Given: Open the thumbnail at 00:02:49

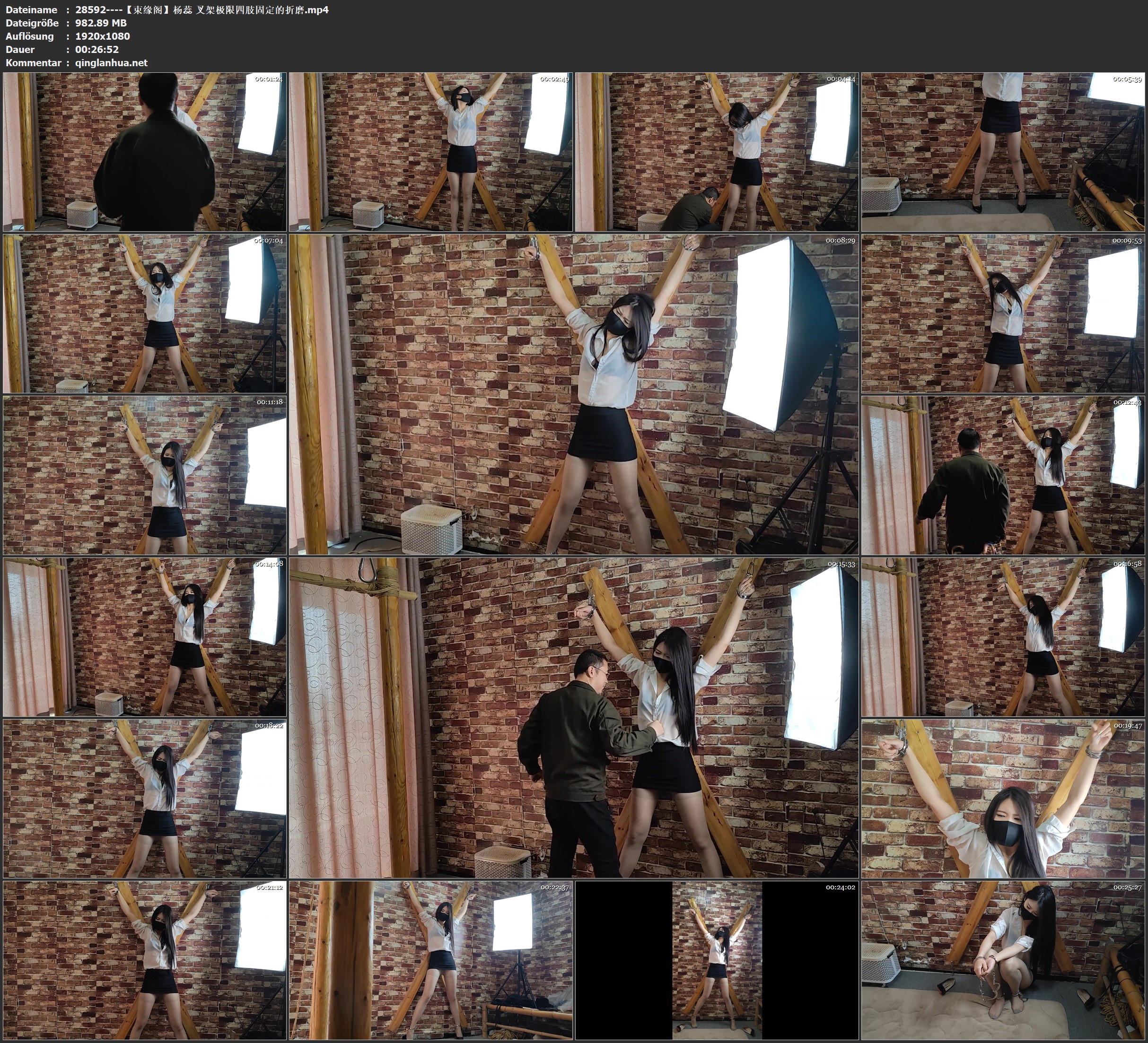Looking at the screenshot, I should click(x=430, y=151).
